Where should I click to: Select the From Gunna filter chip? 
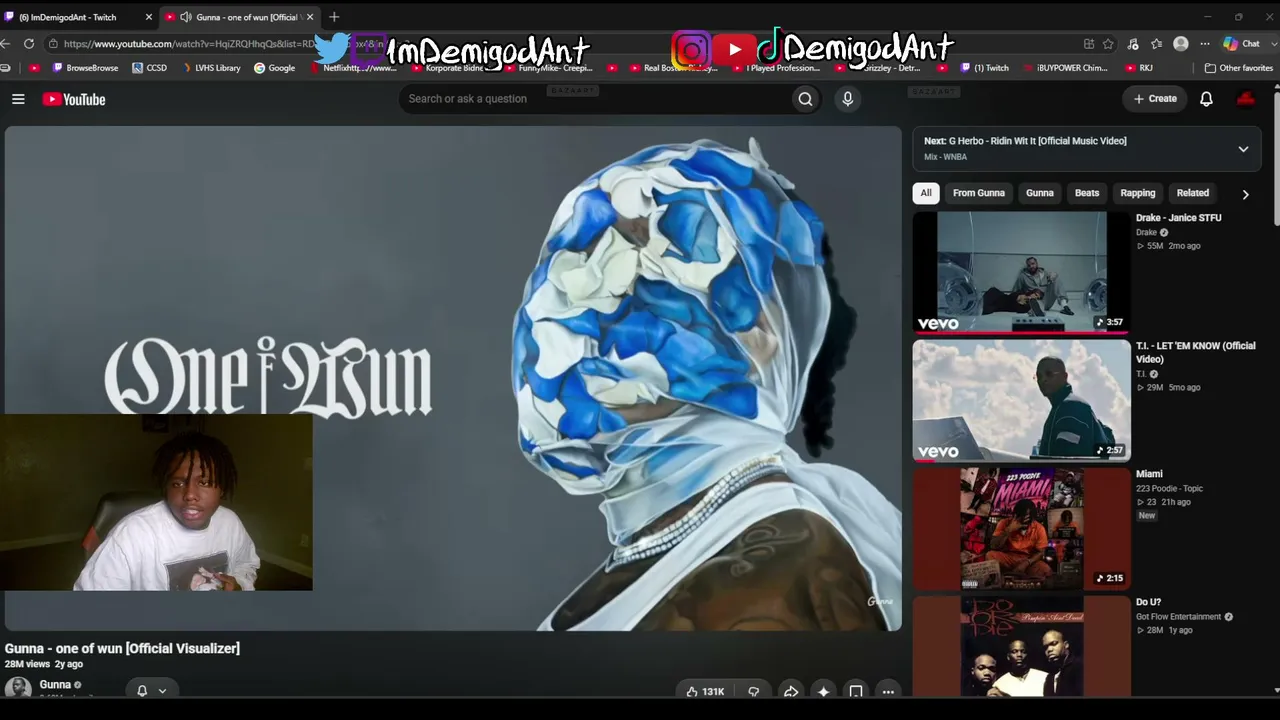[x=979, y=193]
